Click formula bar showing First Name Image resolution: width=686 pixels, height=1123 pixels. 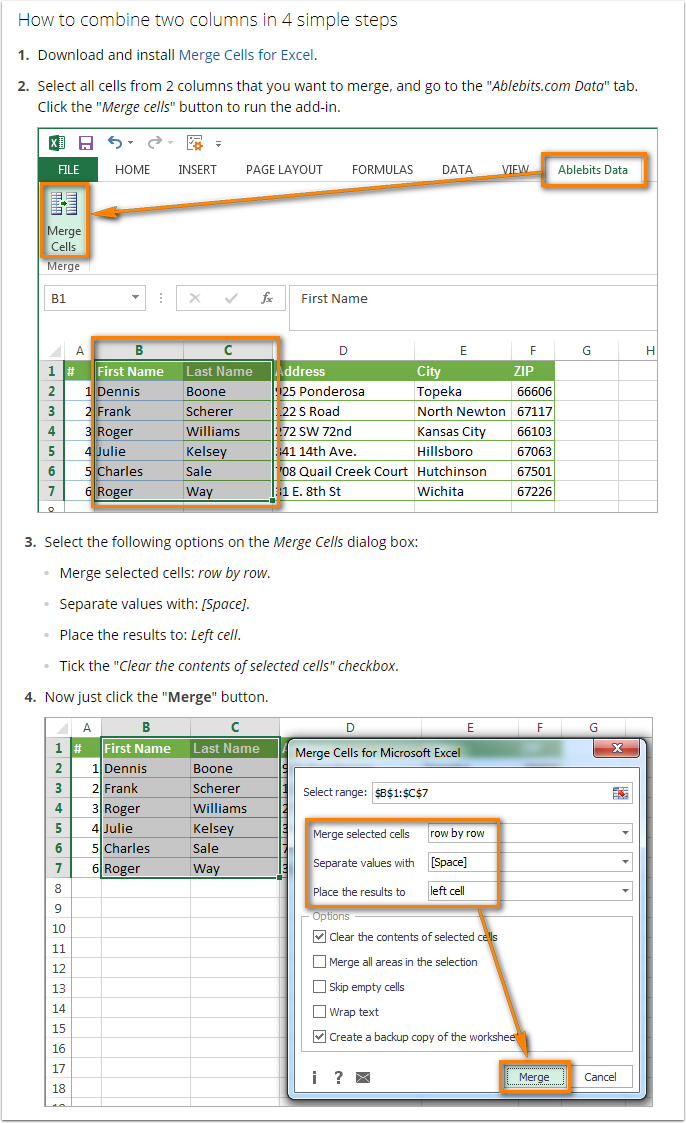(x=473, y=307)
